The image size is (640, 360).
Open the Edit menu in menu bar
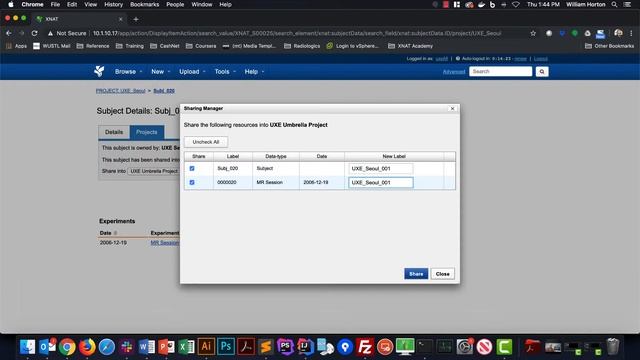click(72, 4)
